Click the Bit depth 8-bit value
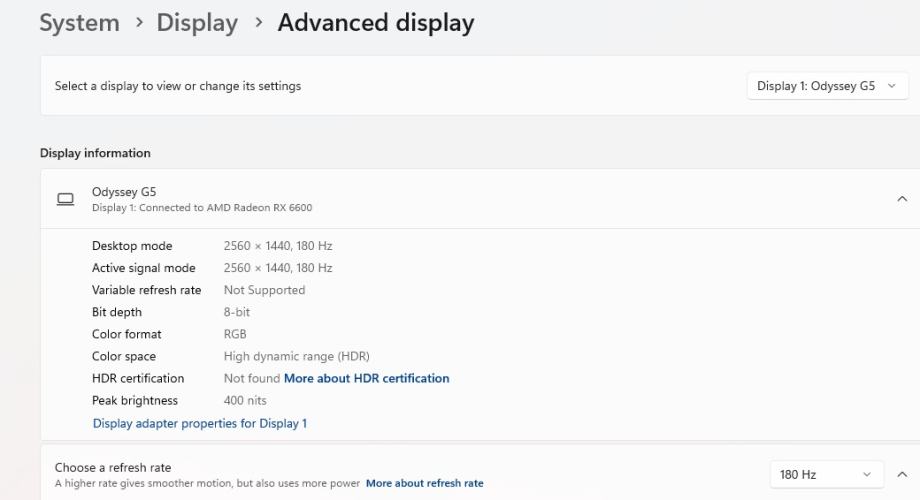 tap(237, 312)
